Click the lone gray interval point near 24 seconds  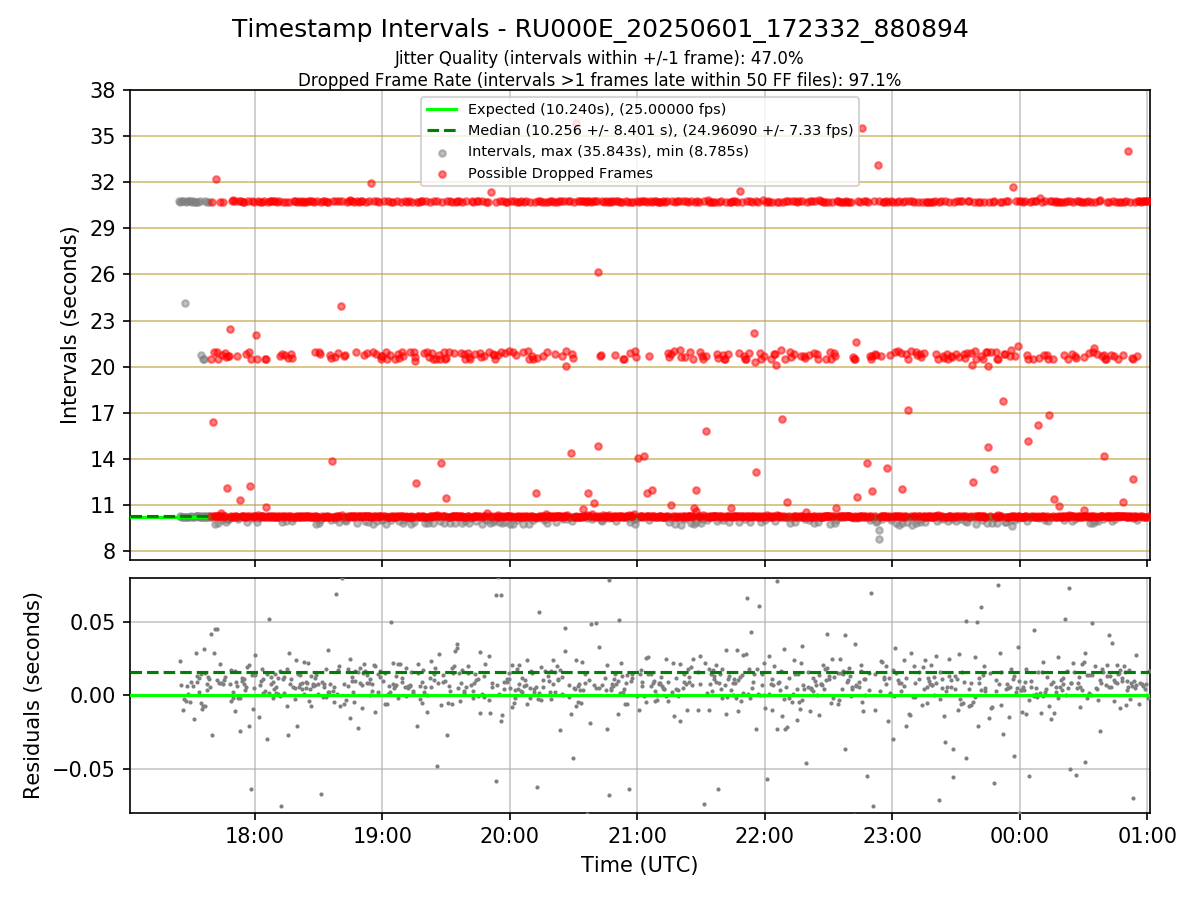pos(185,303)
